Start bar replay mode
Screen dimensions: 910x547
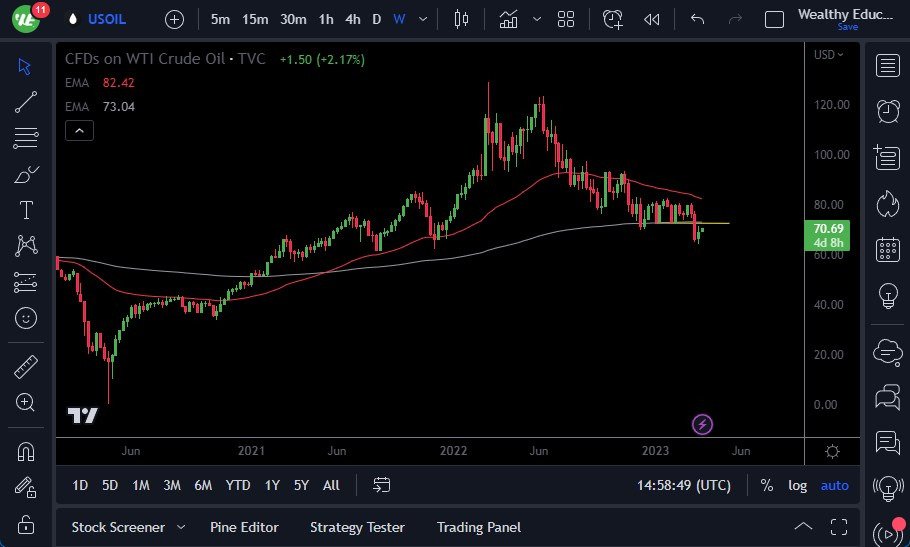click(652, 20)
